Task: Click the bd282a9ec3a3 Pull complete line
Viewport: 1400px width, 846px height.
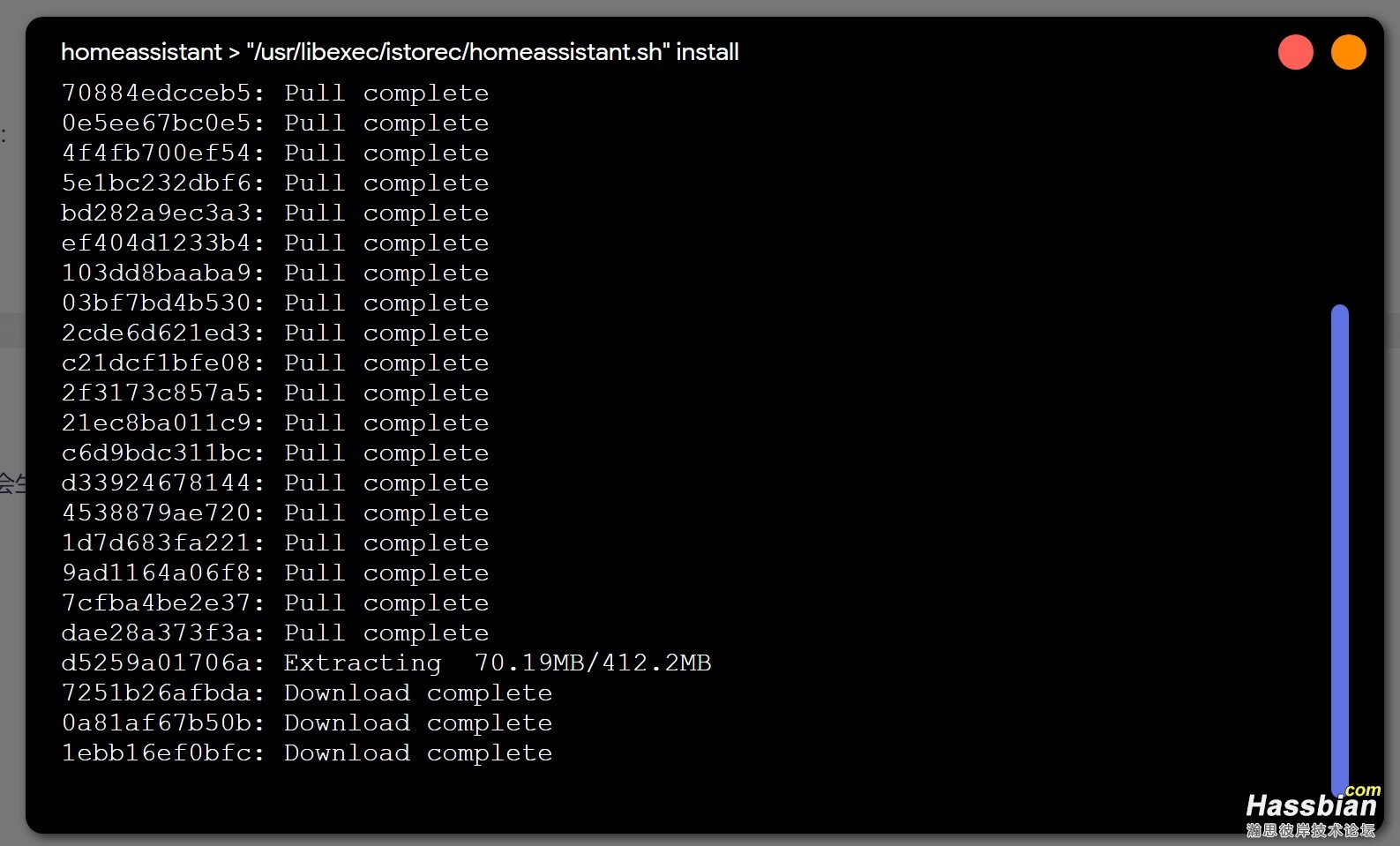Action: click(x=275, y=213)
